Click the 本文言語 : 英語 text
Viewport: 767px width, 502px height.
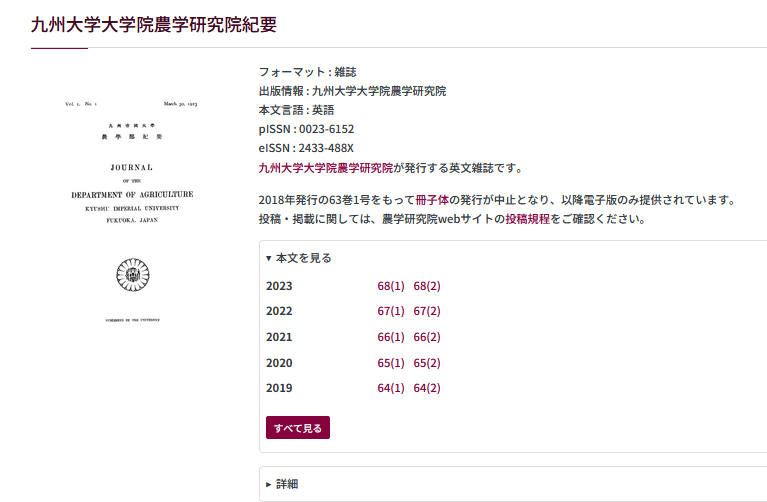point(296,110)
